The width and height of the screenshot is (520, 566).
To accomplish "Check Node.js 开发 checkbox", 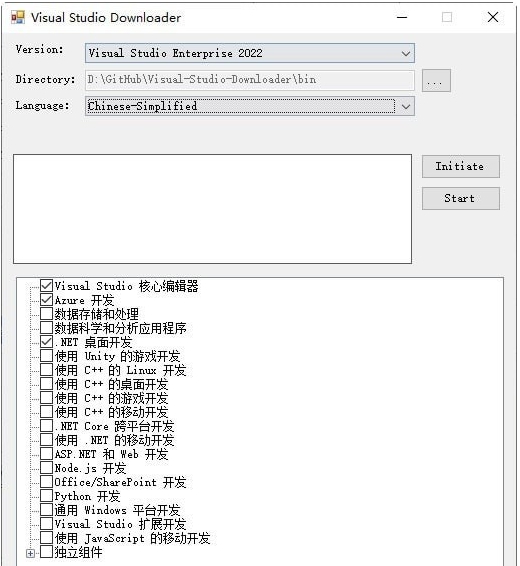I will point(47,468).
